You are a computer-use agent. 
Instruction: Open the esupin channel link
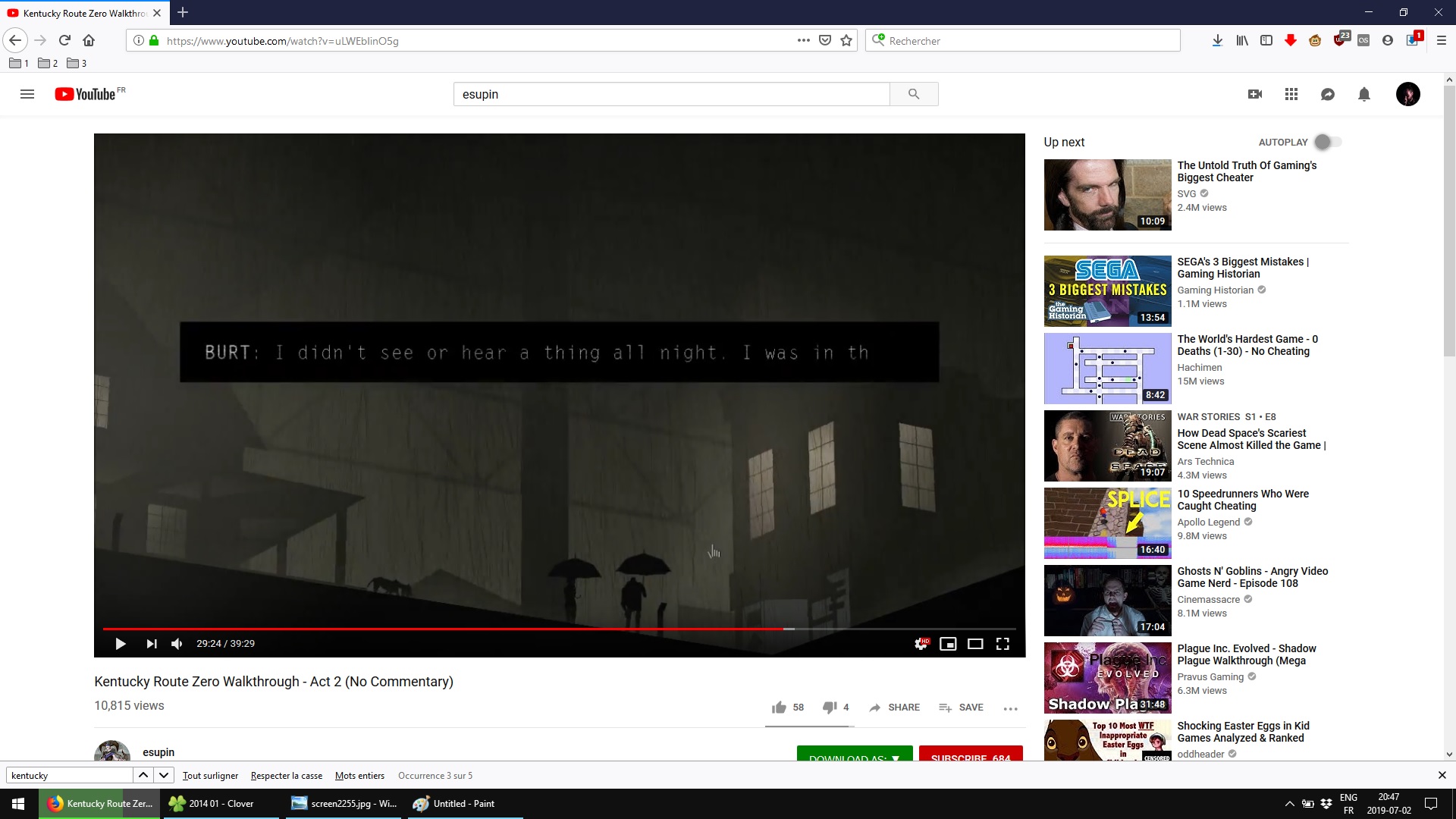(x=158, y=752)
